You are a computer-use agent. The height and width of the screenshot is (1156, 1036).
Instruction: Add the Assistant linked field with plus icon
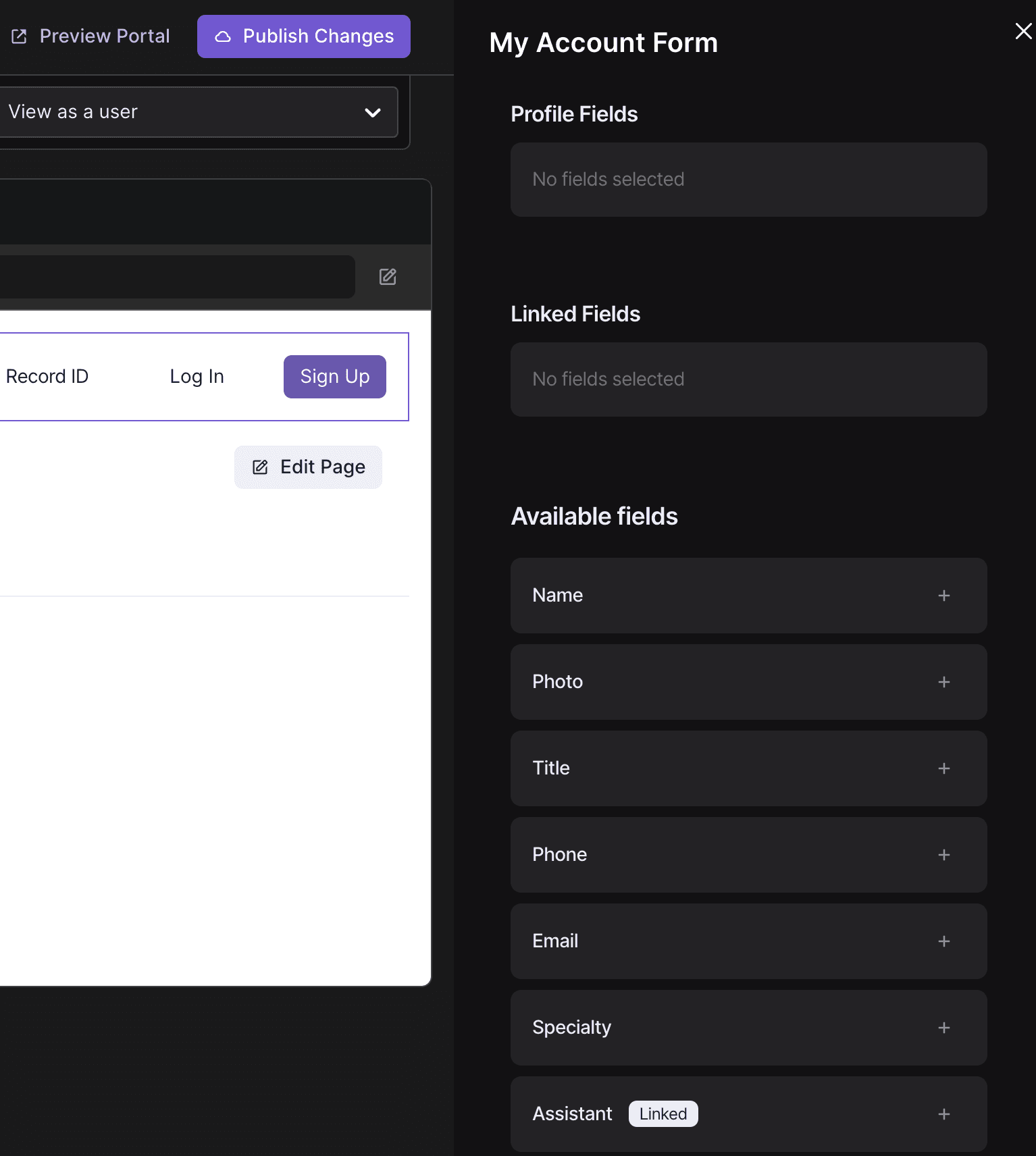[943, 1114]
